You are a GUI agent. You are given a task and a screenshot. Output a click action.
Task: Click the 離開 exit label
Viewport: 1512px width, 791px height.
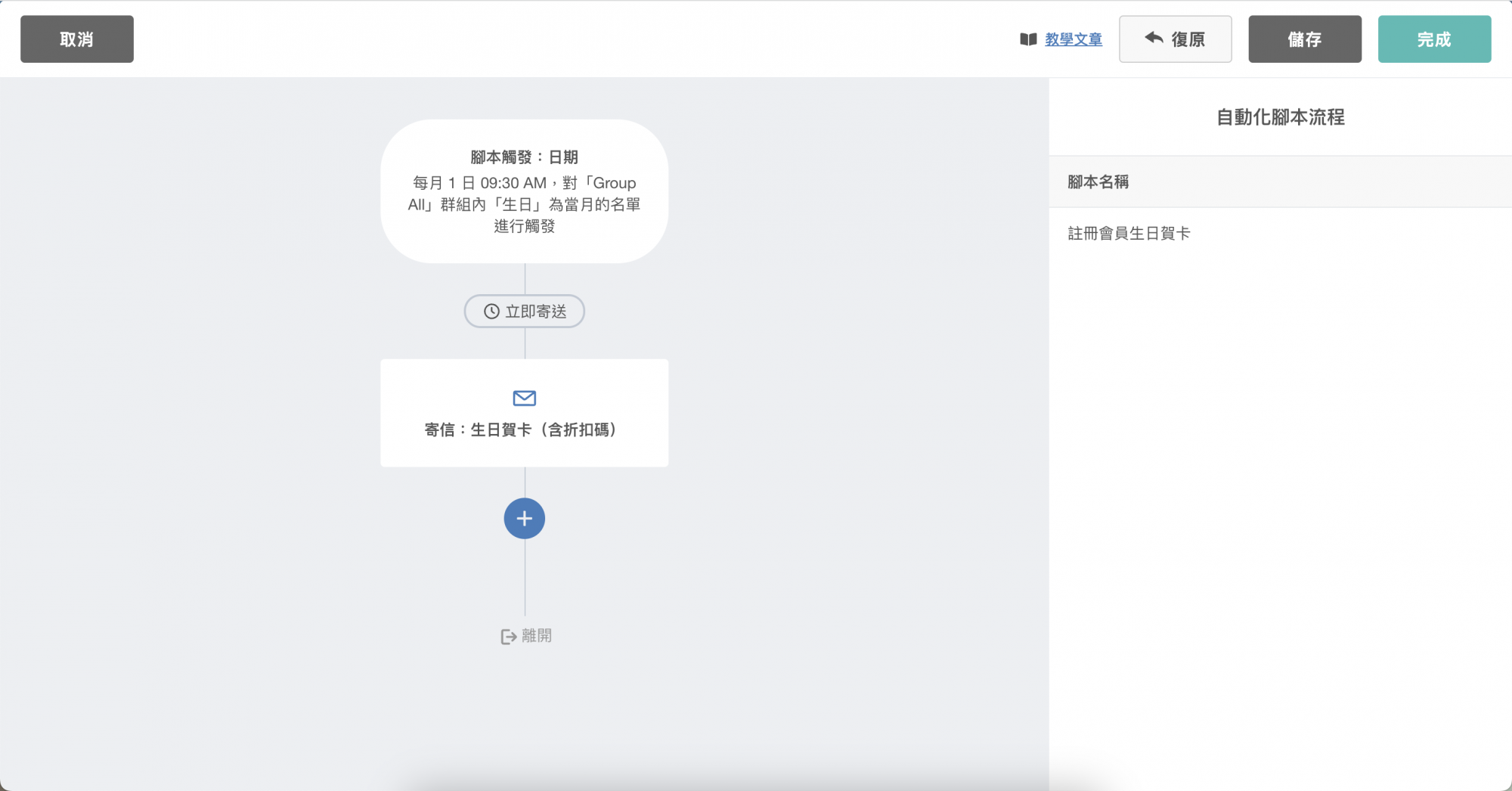click(x=537, y=636)
